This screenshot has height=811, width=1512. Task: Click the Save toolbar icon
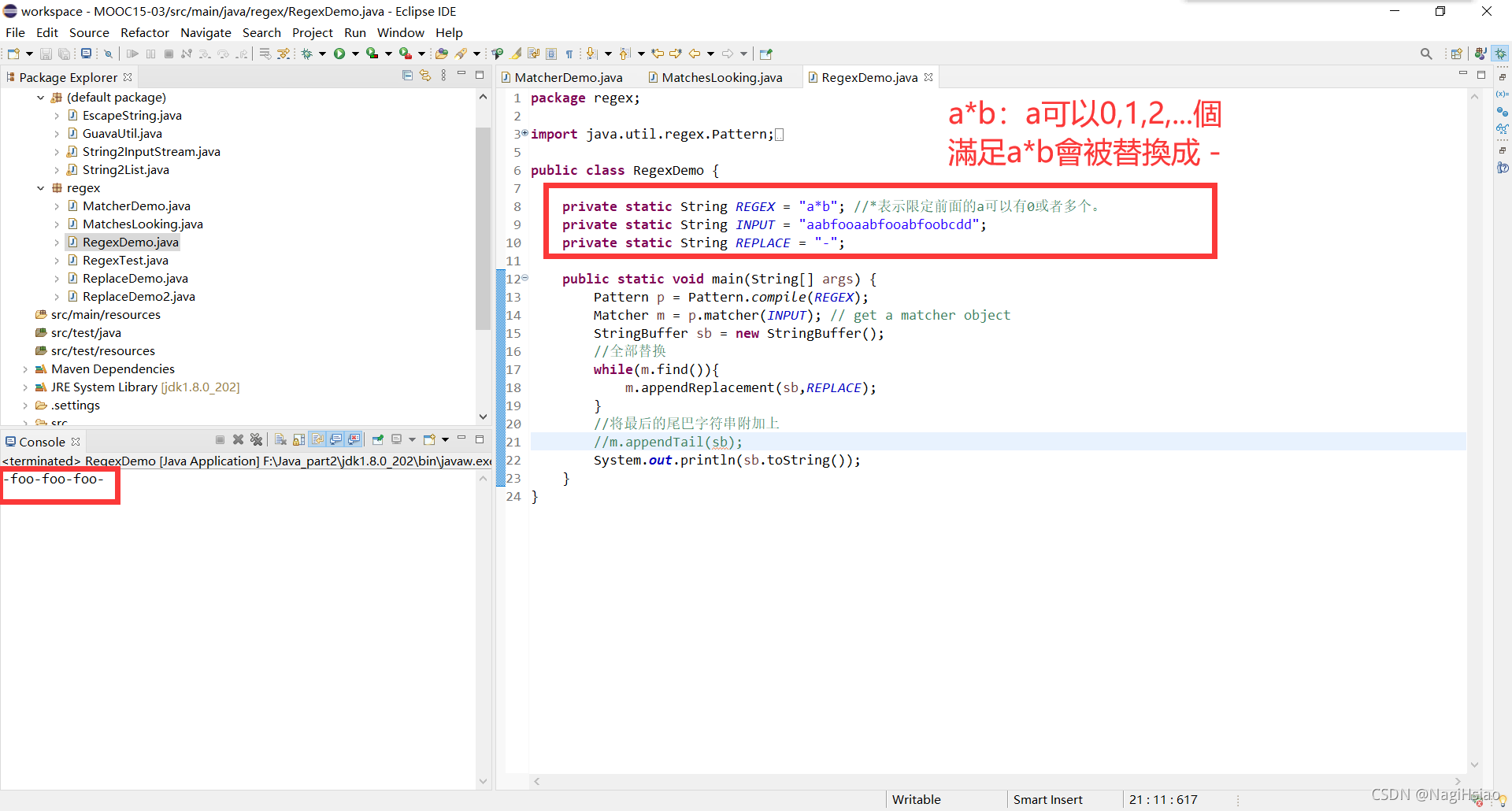tap(45, 54)
